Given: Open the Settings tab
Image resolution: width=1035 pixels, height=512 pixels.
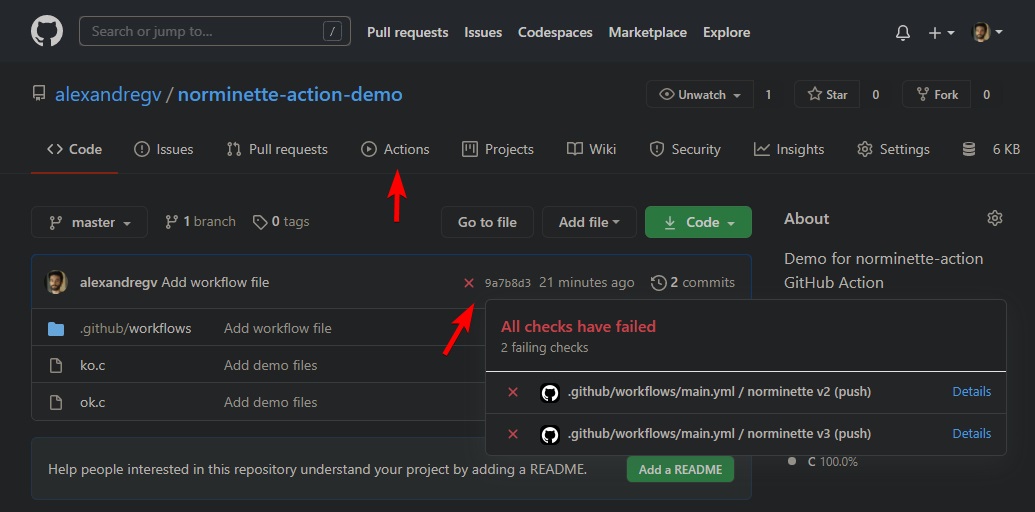Looking at the screenshot, I should pyautogui.click(x=893, y=149).
